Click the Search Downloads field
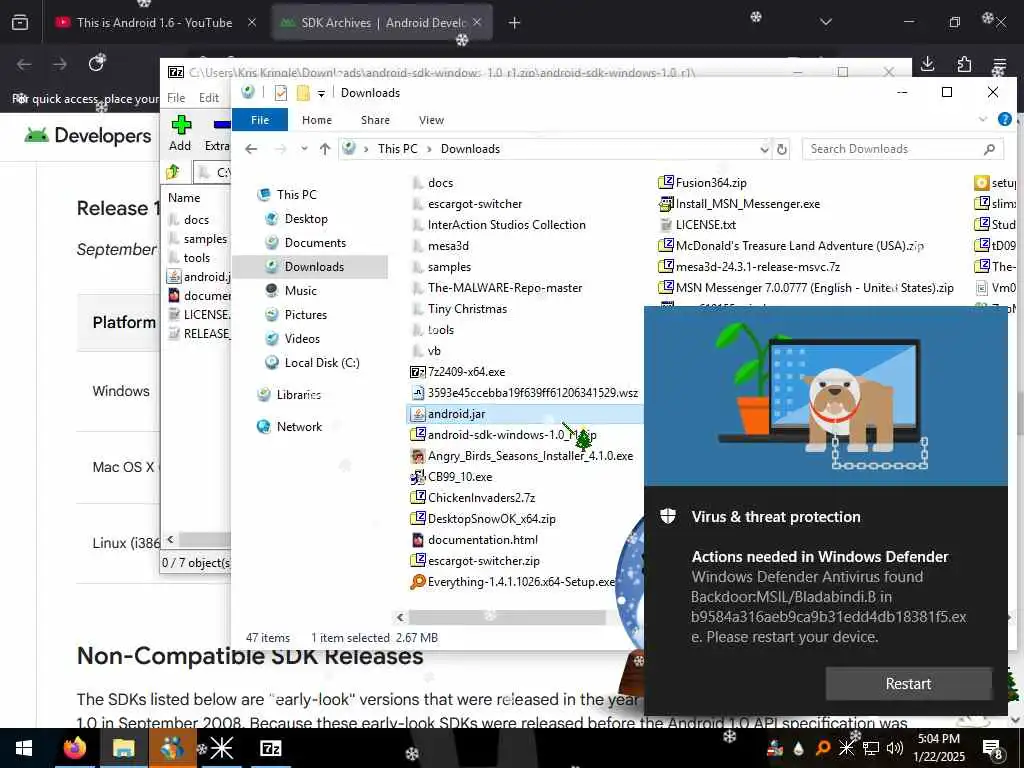Screen dimensions: 1024x768 (901, 149)
